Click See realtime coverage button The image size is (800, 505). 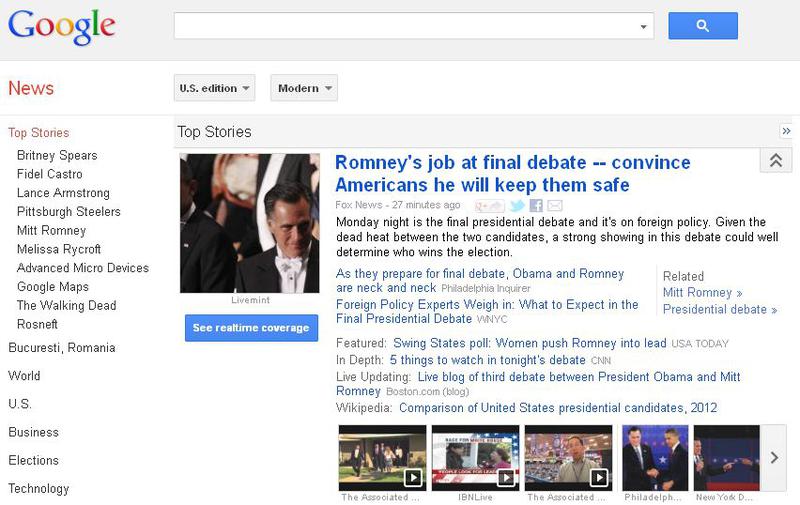[251, 327]
